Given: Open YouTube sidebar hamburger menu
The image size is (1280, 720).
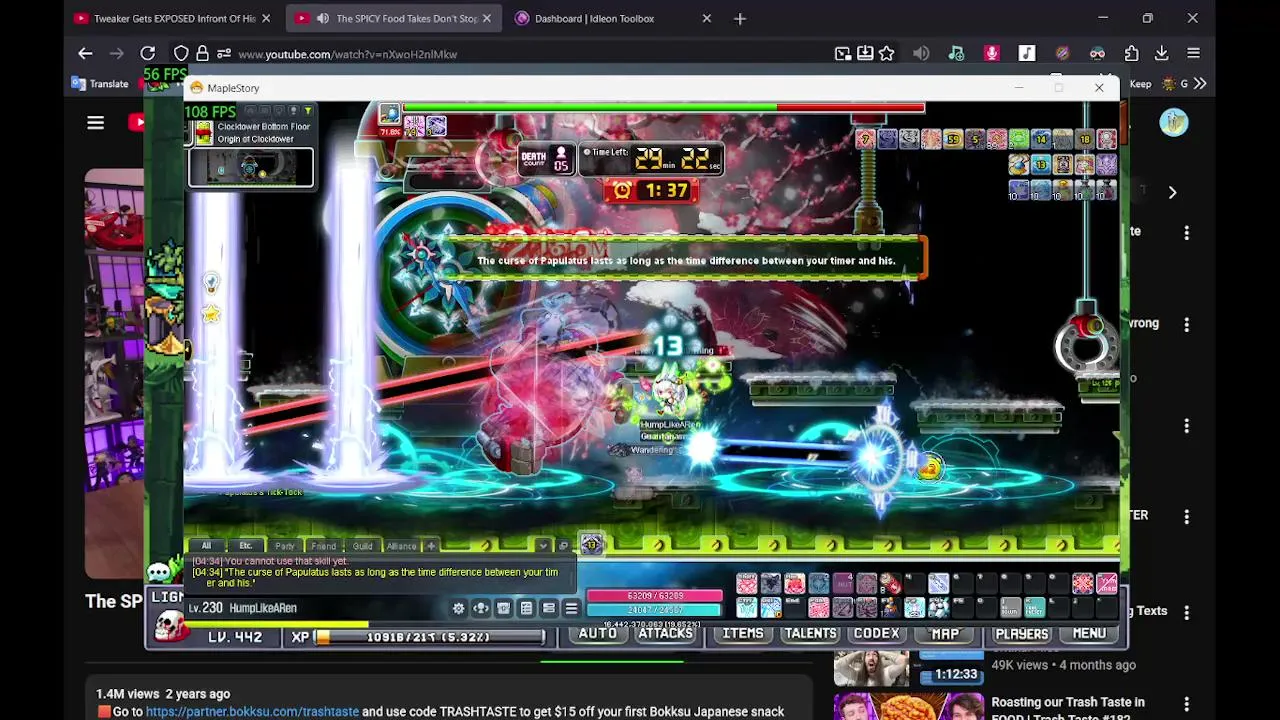Looking at the screenshot, I should coord(95,123).
